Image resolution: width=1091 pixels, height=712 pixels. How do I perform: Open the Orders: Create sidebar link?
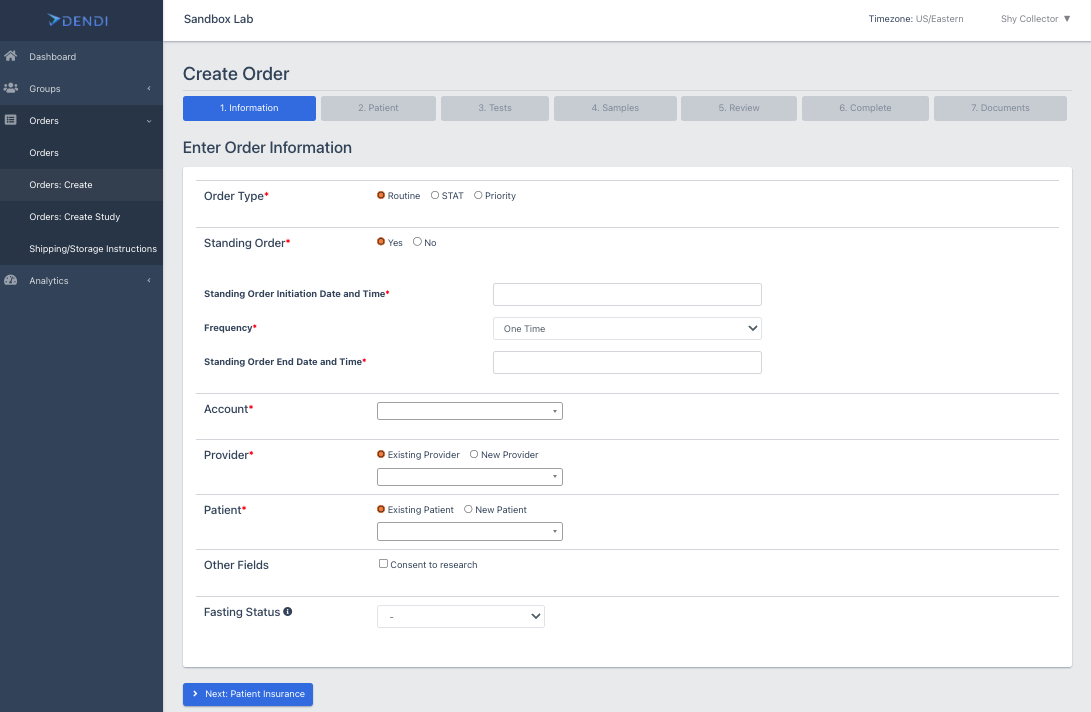(61, 184)
